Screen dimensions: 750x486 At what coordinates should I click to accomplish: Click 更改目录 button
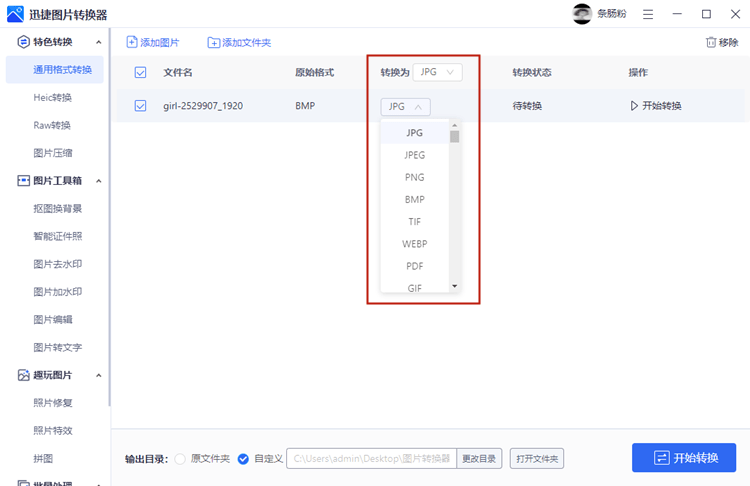click(x=479, y=459)
